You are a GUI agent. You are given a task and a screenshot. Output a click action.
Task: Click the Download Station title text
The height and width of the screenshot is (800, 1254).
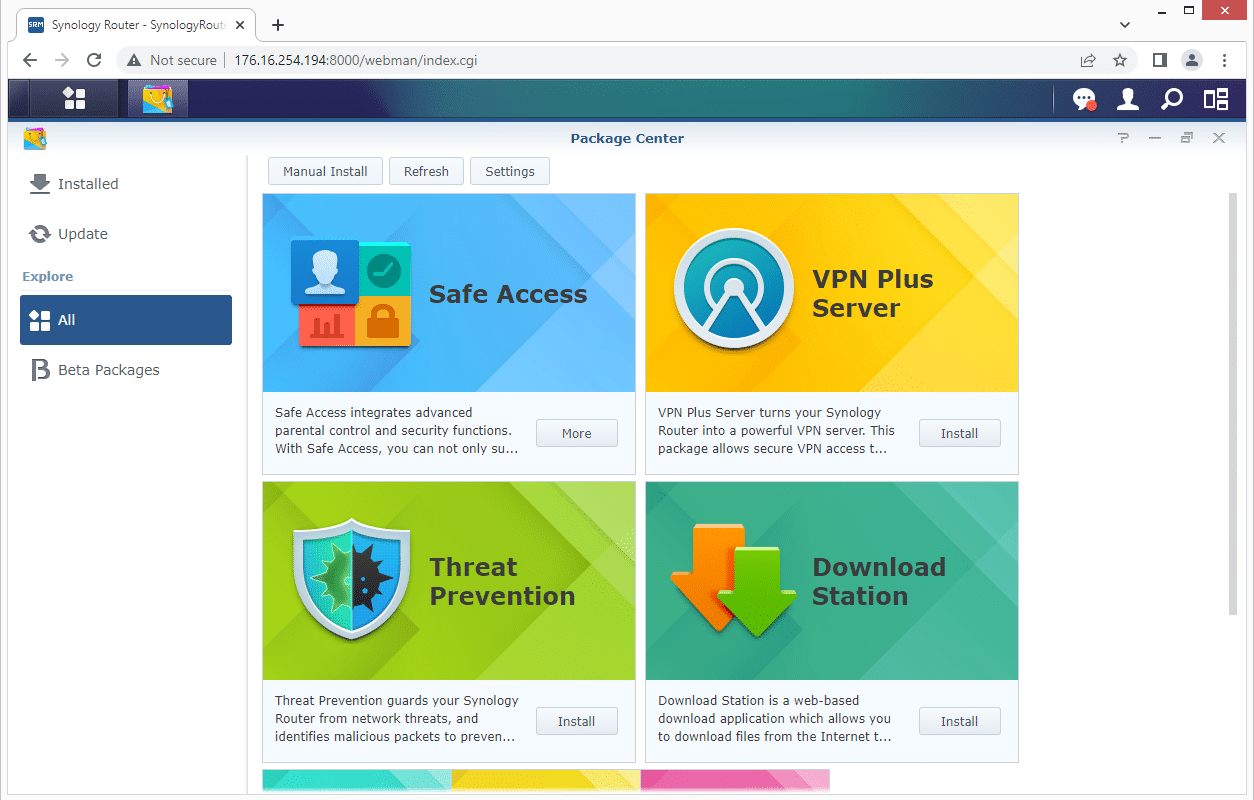coord(879,582)
